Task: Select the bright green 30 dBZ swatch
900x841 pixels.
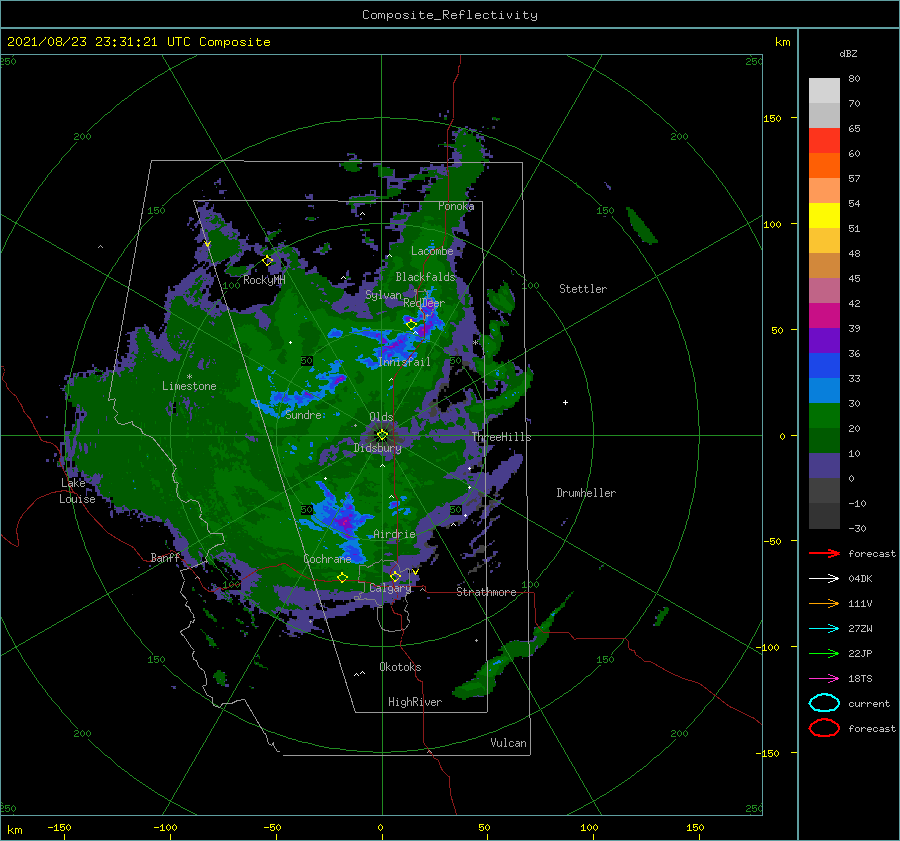Action: click(824, 415)
